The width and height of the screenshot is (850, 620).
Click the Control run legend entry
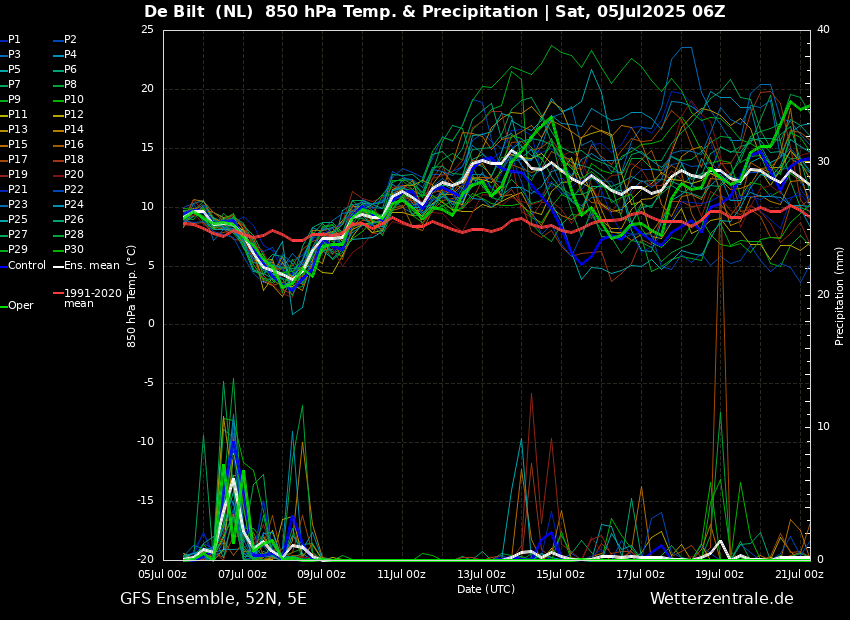coord(26,266)
